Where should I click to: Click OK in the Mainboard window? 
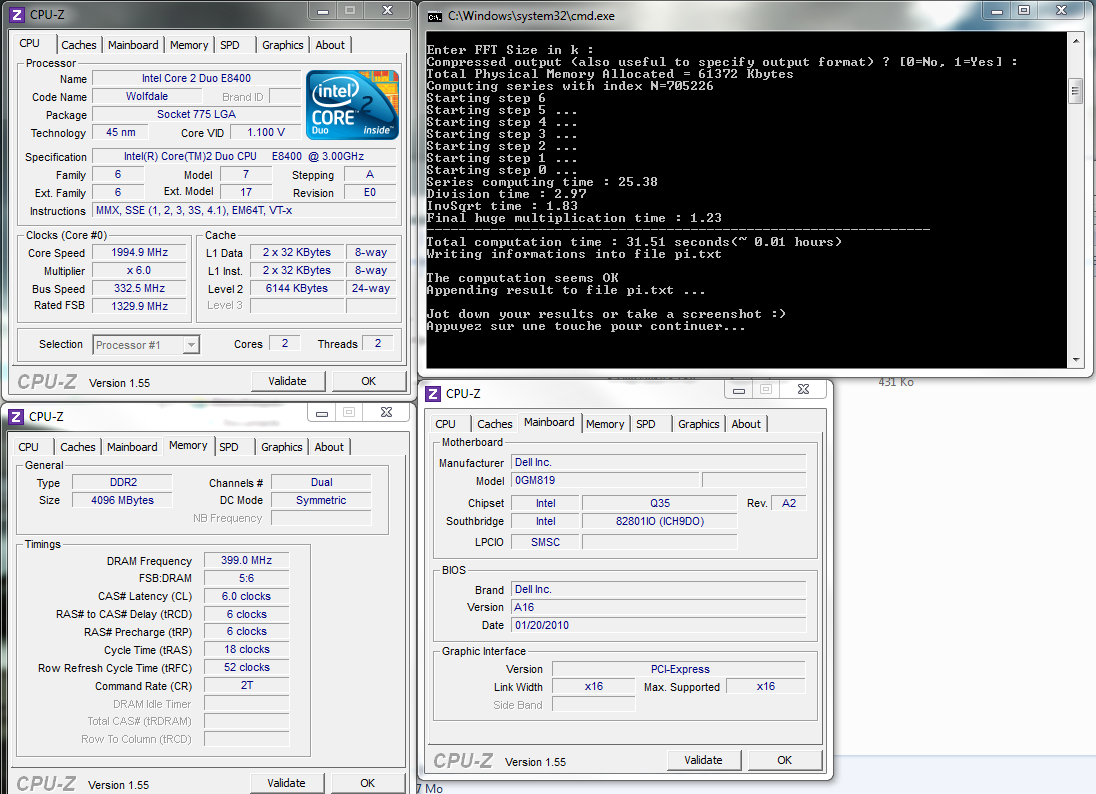[784, 760]
